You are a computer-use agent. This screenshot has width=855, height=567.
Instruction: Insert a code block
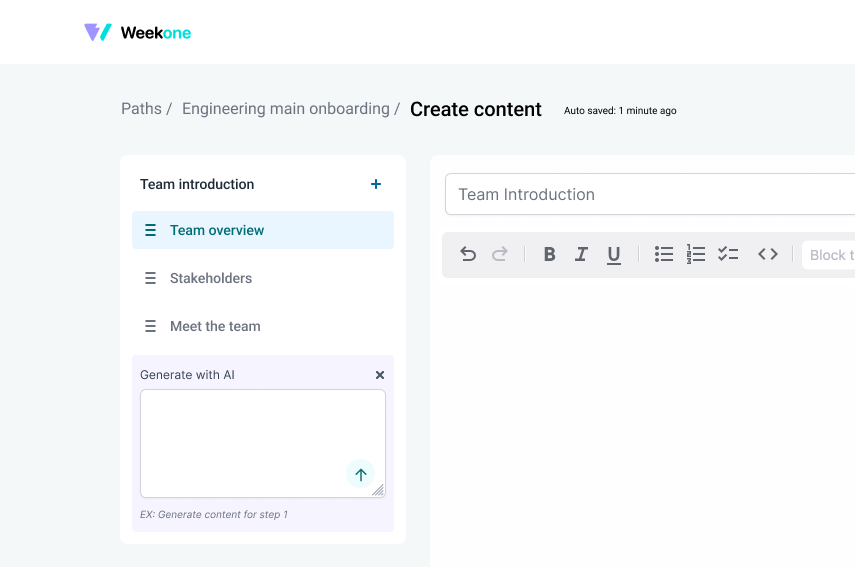[x=767, y=254]
